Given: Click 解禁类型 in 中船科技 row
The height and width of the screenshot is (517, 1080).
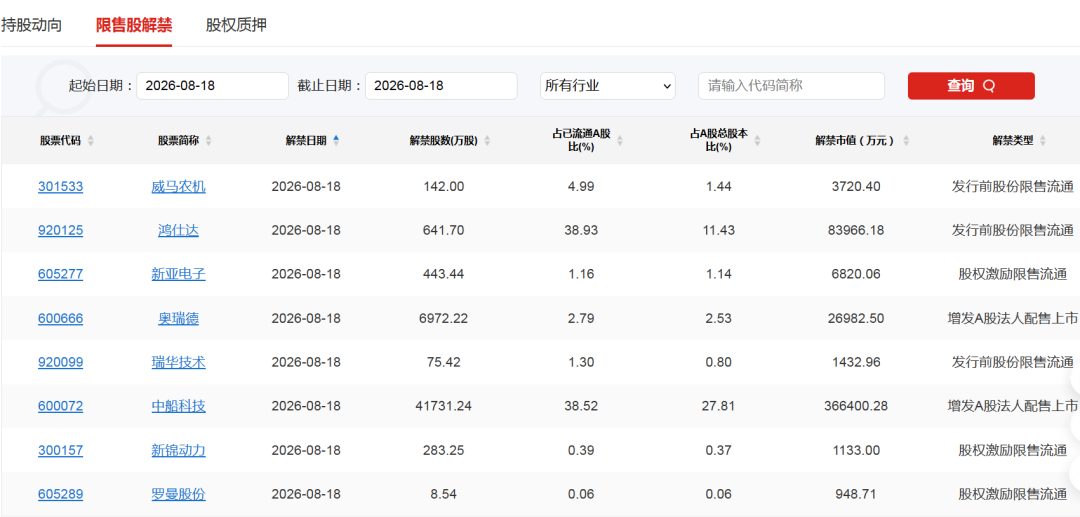Looking at the screenshot, I should [x=1012, y=406].
